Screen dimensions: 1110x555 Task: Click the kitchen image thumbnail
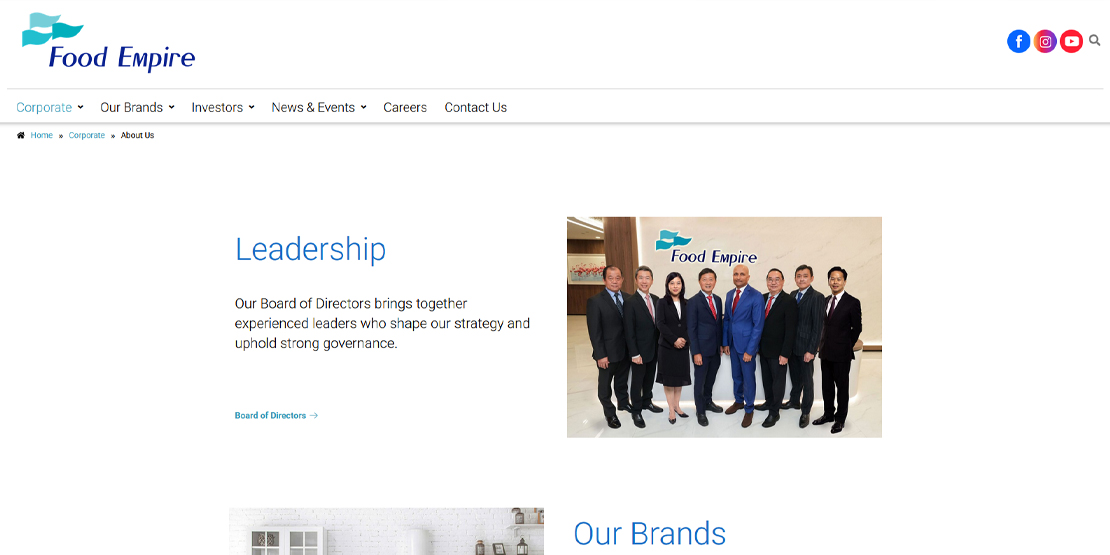point(387,531)
